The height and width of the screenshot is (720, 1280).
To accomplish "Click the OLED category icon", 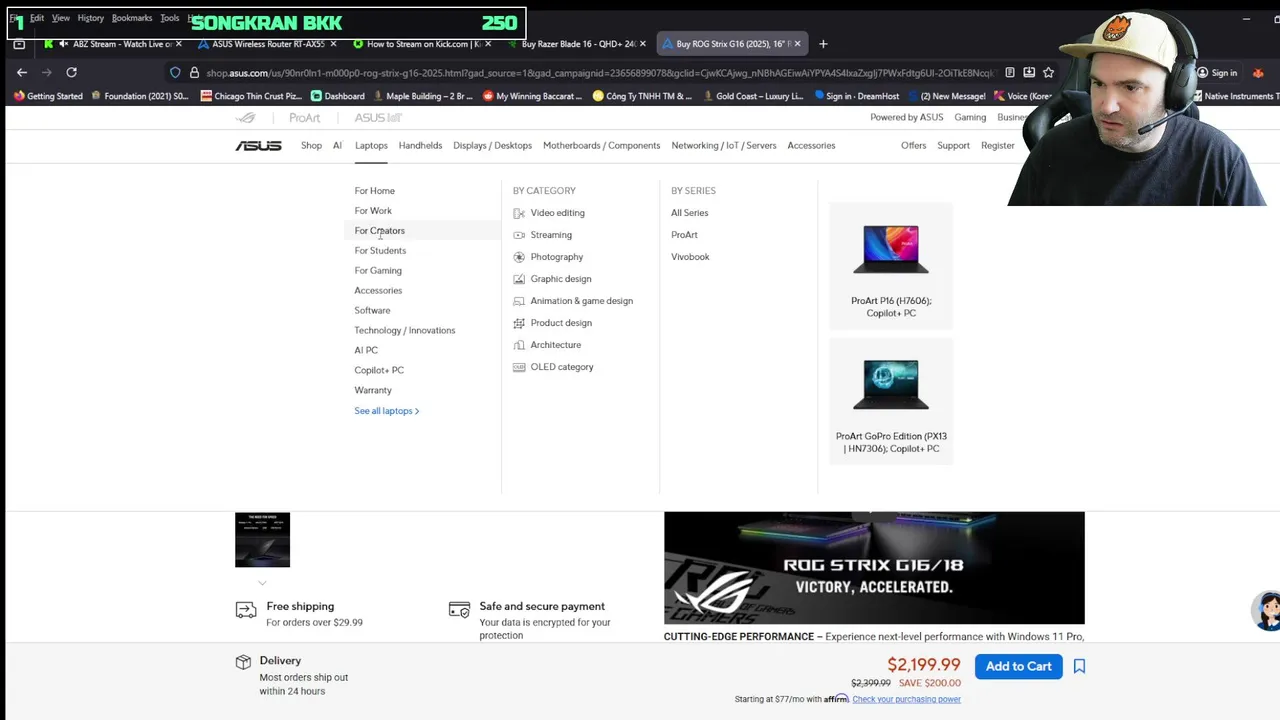I will point(519,367).
